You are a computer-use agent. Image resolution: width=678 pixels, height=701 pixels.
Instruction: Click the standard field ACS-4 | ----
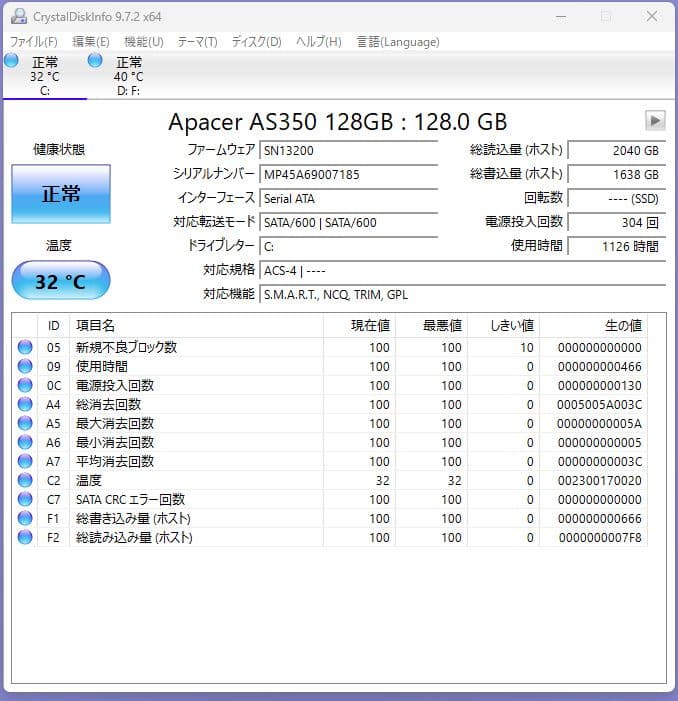pyautogui.click(x=462, y=270)
